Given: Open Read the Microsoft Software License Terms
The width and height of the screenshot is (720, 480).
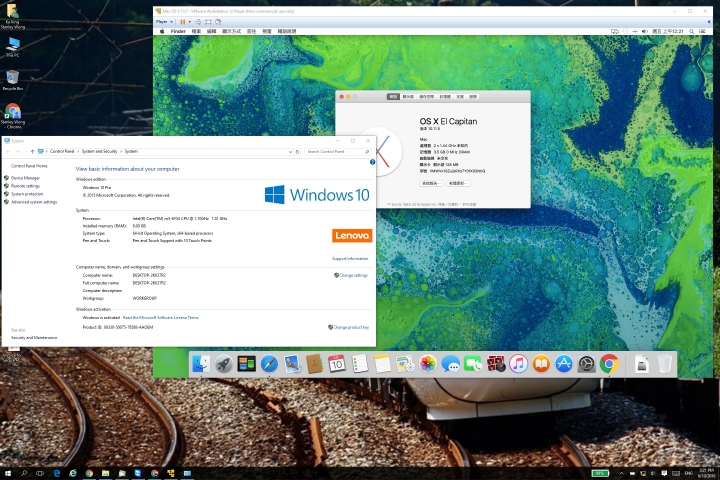Looking at the screenshot, I should (x=161, y=317).
